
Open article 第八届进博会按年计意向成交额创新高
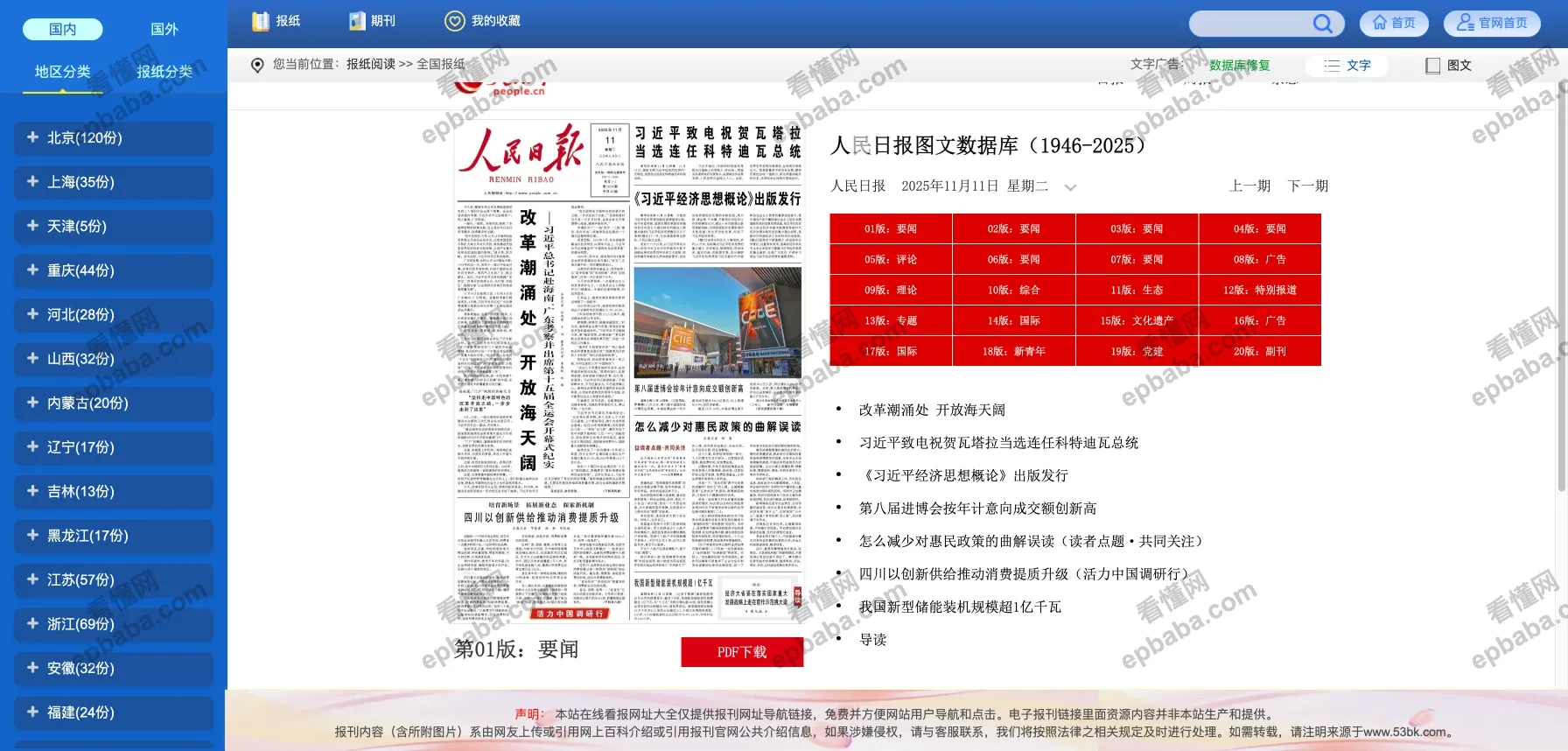tap(977, 509)
